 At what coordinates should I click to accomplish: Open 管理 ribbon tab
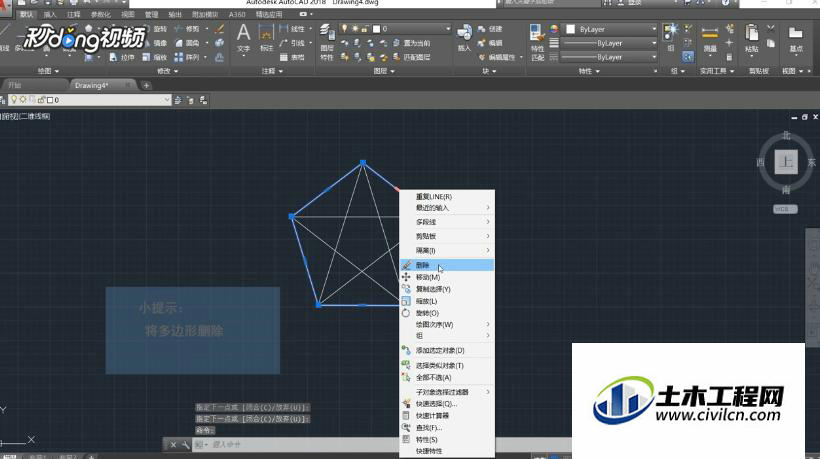coord(151,14)
